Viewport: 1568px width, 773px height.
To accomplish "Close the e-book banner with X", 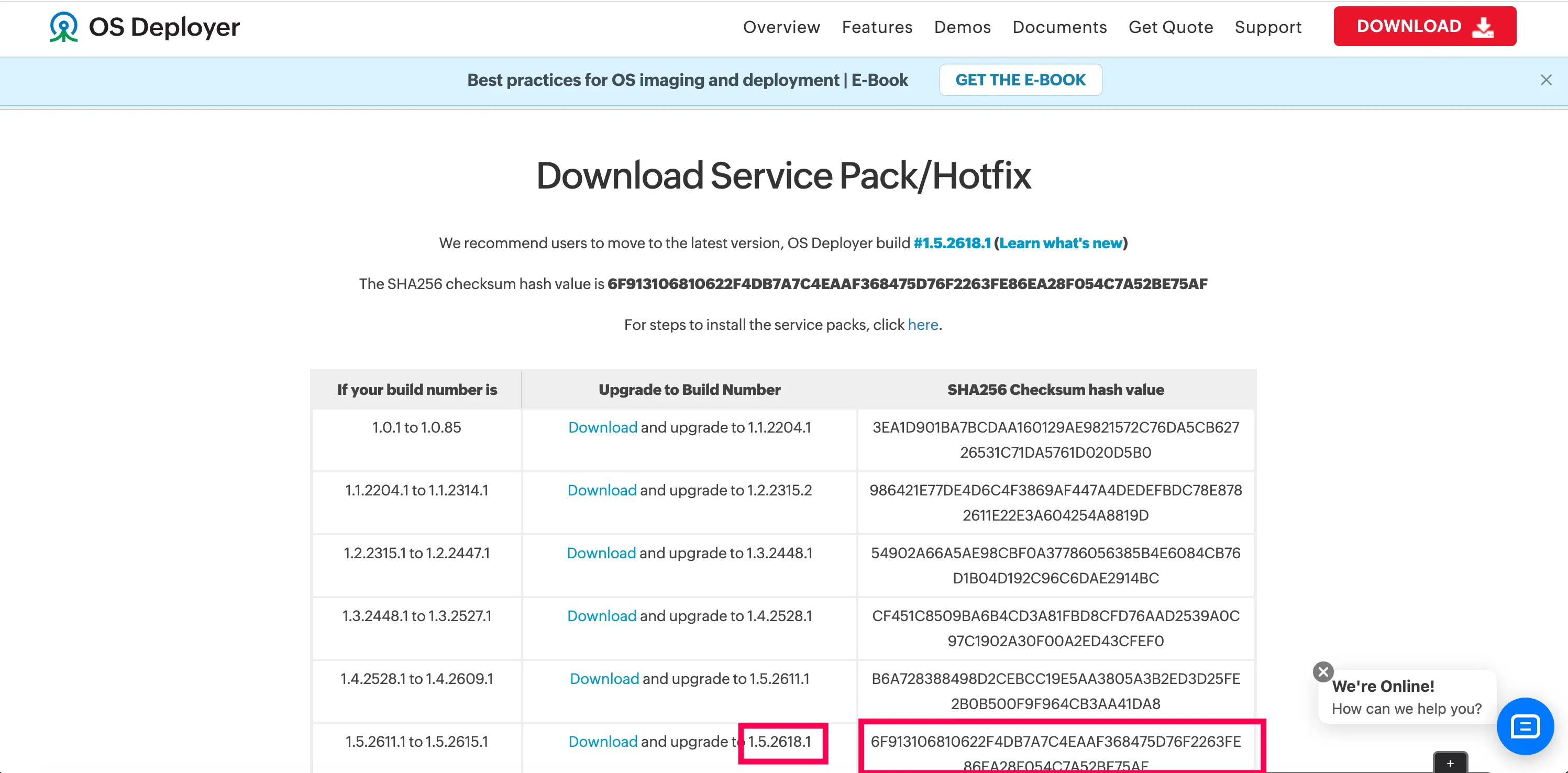I will tap(1546, 80).
